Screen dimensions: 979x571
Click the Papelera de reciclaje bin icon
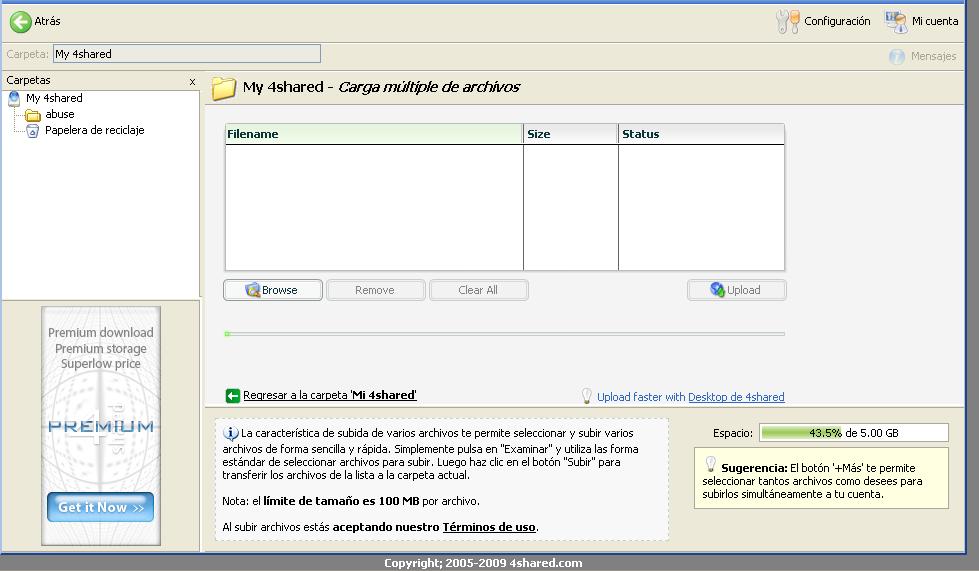(32, 130)
